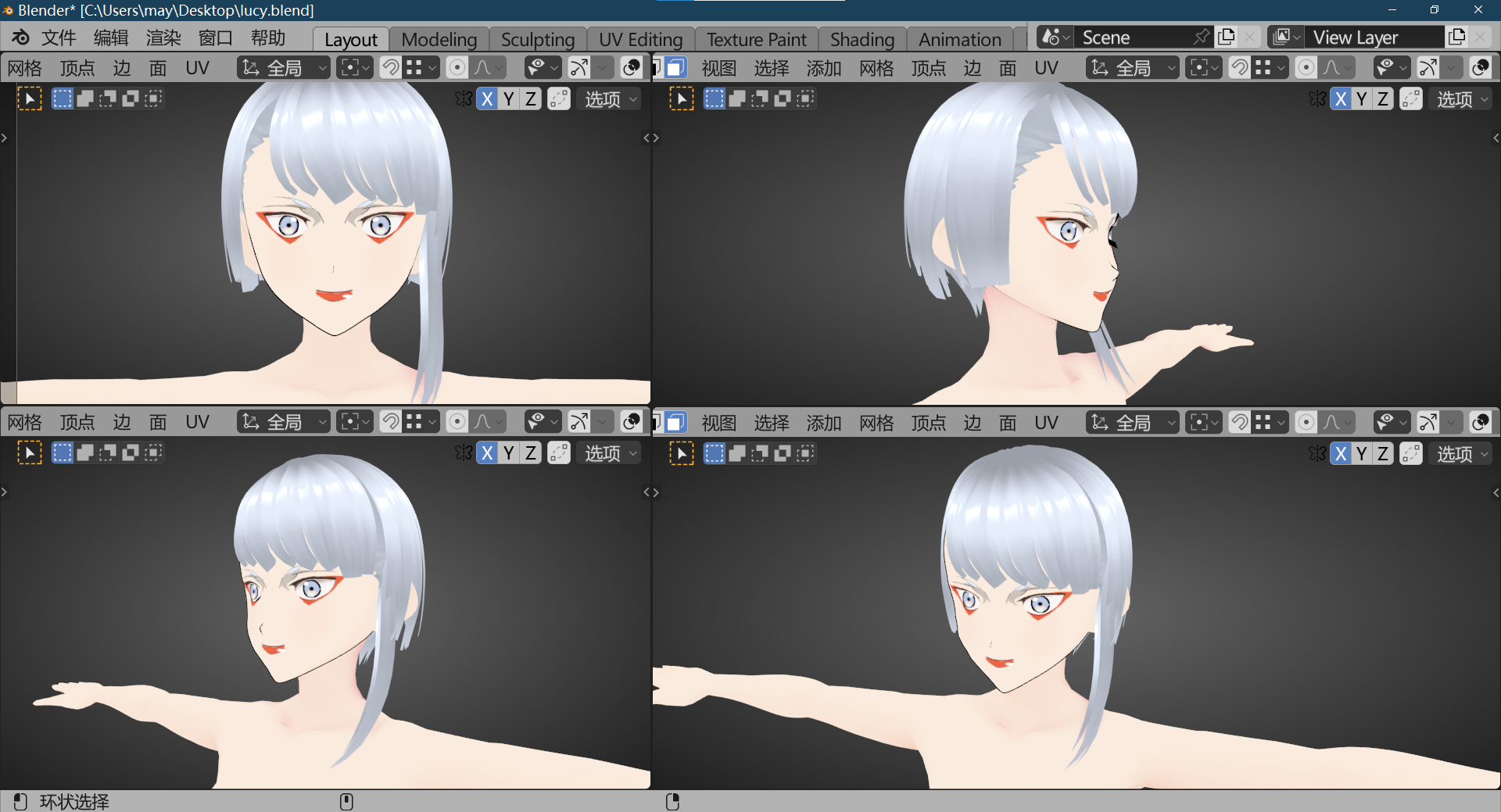Enable proportional editing icon
This screenshot has width=1501, height=812.
click(x=457, y=67)
